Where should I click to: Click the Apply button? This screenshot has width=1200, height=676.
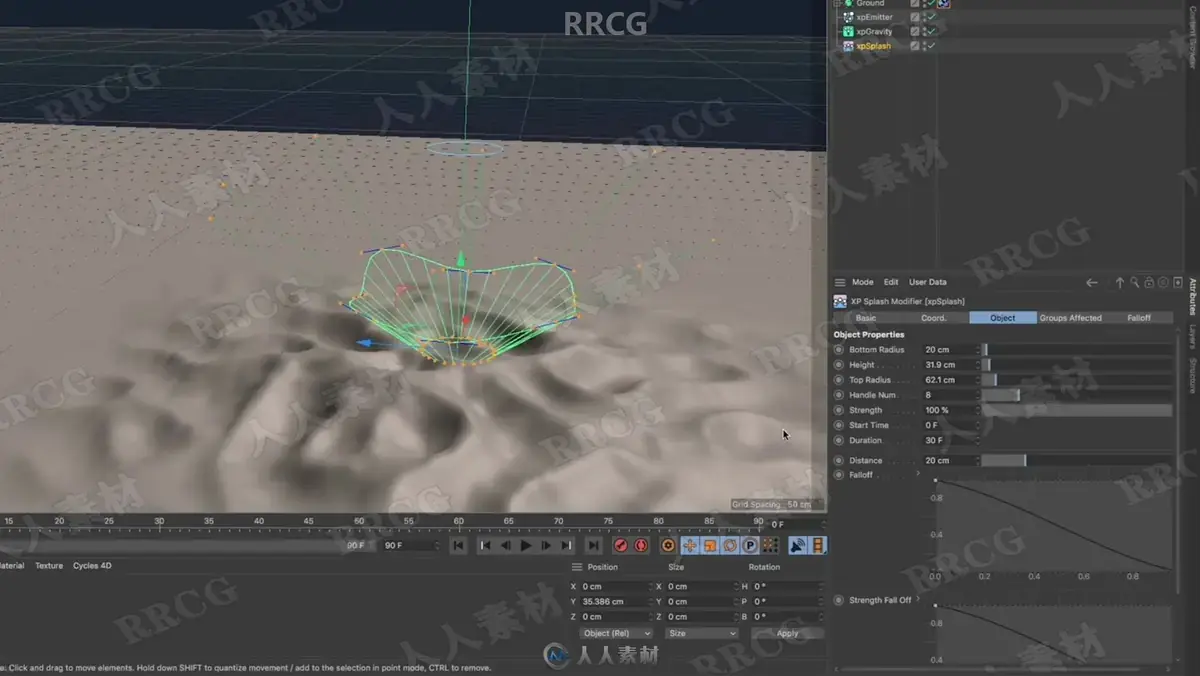(x=788, y=633)
